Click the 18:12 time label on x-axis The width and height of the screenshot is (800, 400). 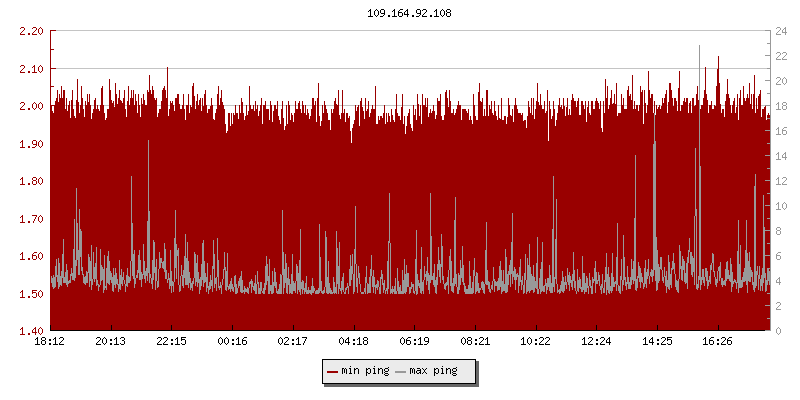click(50, 342)
